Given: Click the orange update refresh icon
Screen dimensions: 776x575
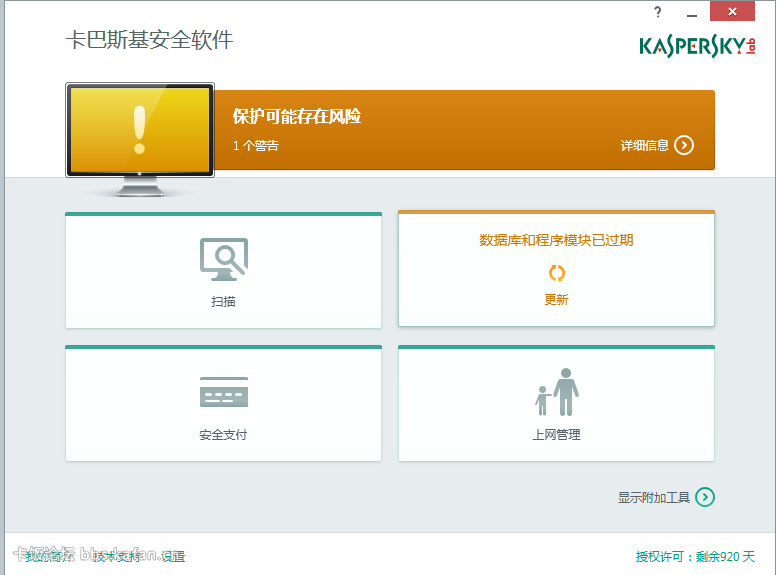Looking at the screenshot, I should click(x=557, y=273).
